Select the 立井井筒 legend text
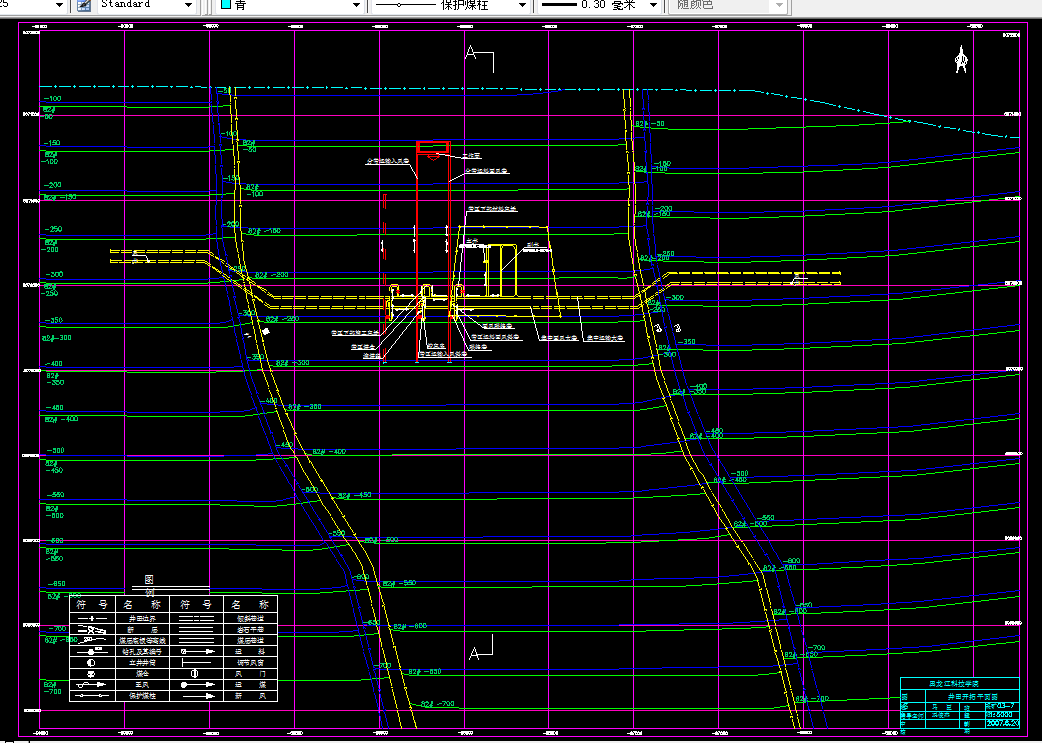This screenshot has height=743, width=1042. pos(142,663)
